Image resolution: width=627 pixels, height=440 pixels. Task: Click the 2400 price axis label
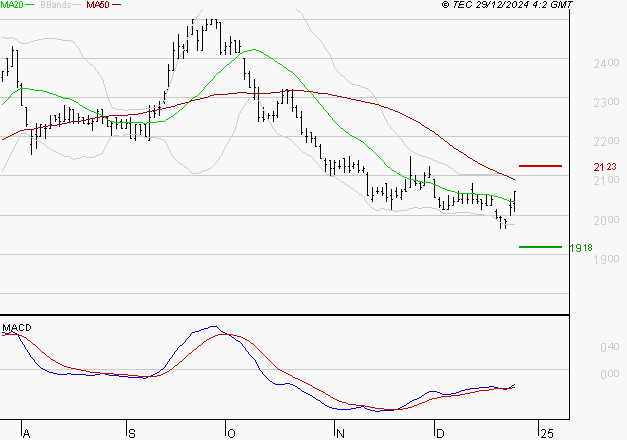[606, 63]
